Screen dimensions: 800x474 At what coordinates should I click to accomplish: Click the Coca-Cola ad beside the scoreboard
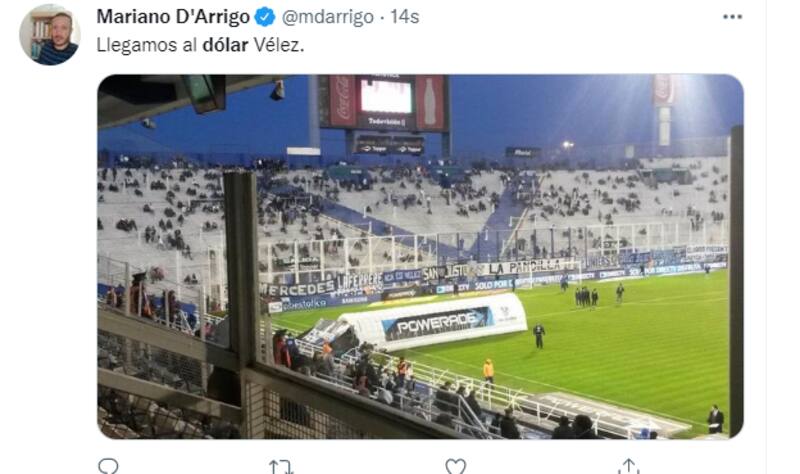pos(342,101)
